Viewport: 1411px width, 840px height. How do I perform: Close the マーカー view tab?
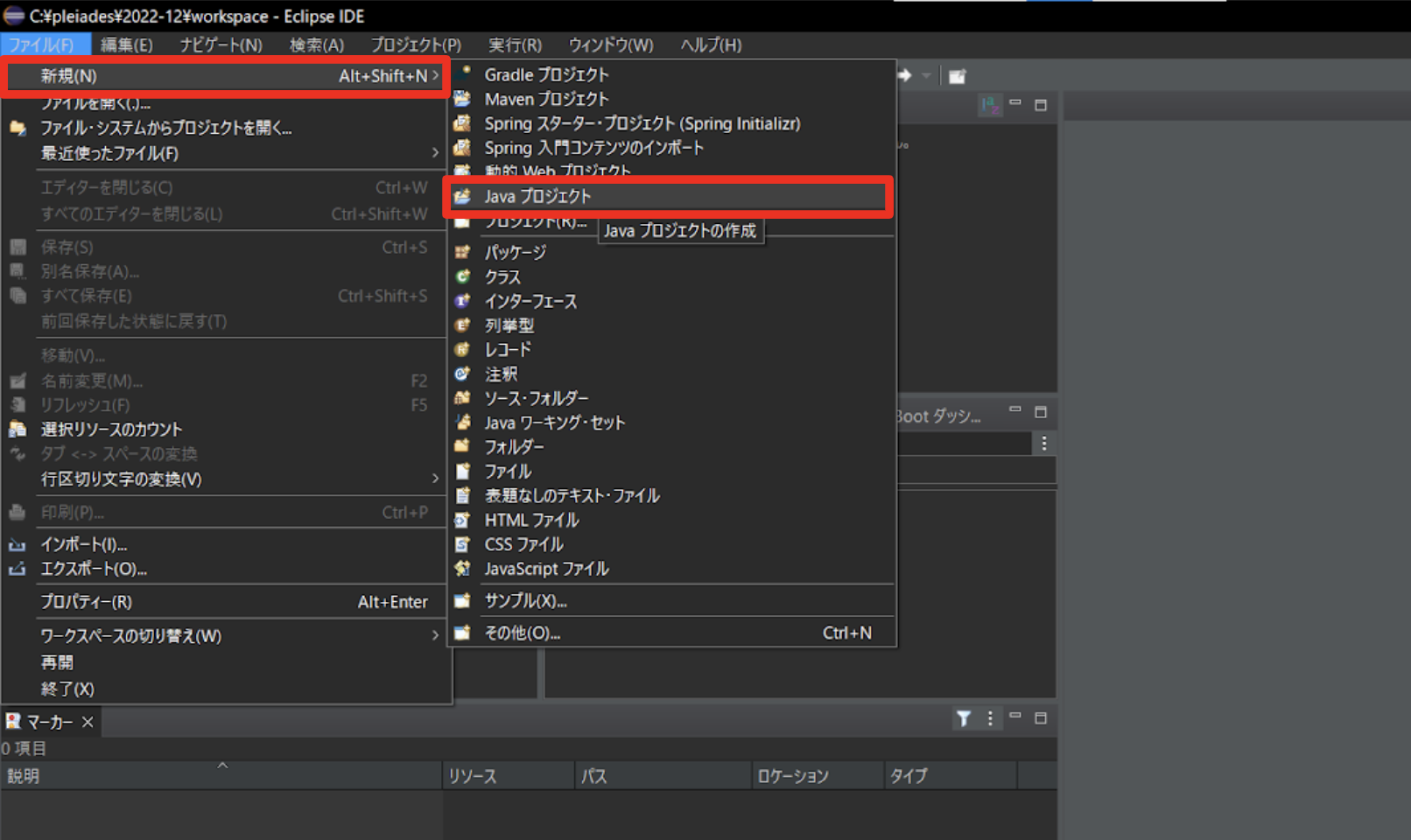[88, 722]
